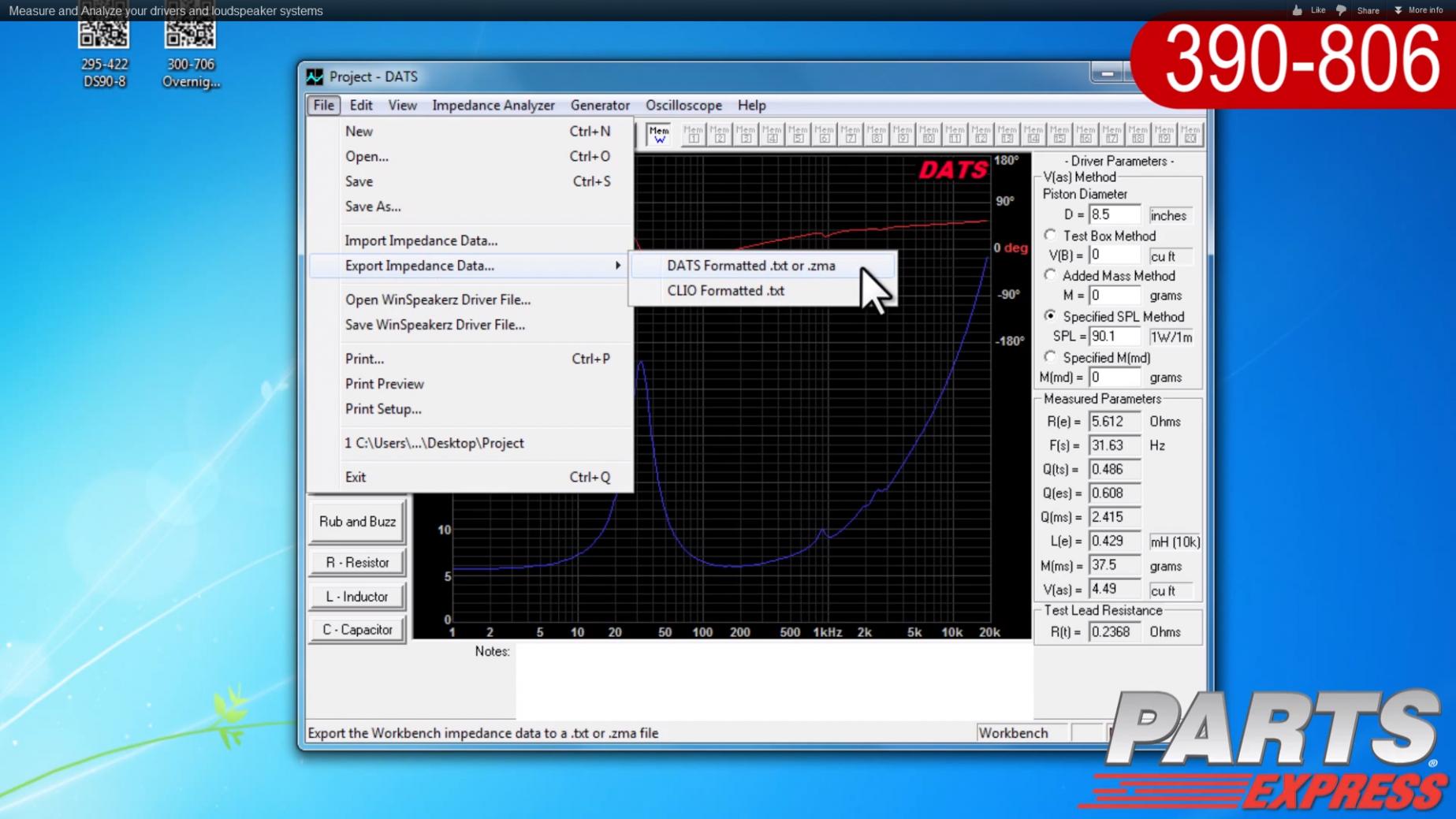Select the Mem 2 memory slot icon
Image resolution: width=1456 pixels, height=819 pixels.
[x=720, y=135]
